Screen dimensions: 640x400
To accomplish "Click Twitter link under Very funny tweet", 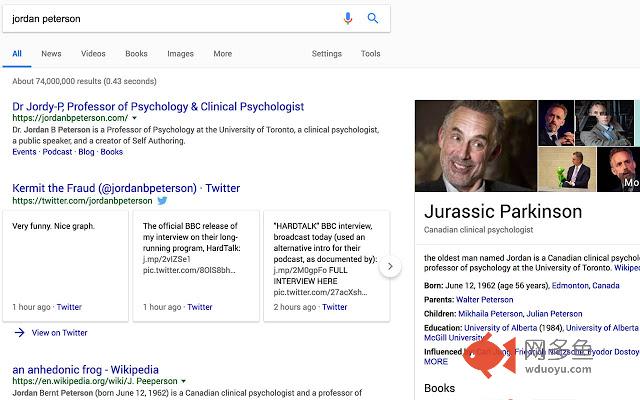I will 69,307.
